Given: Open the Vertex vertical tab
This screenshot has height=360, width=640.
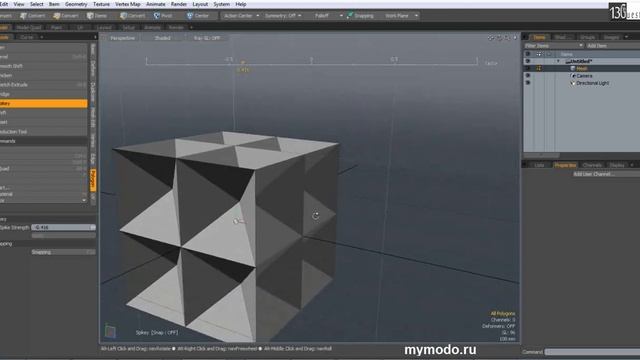Looking at the screenshot, I should tap(93, 141).
